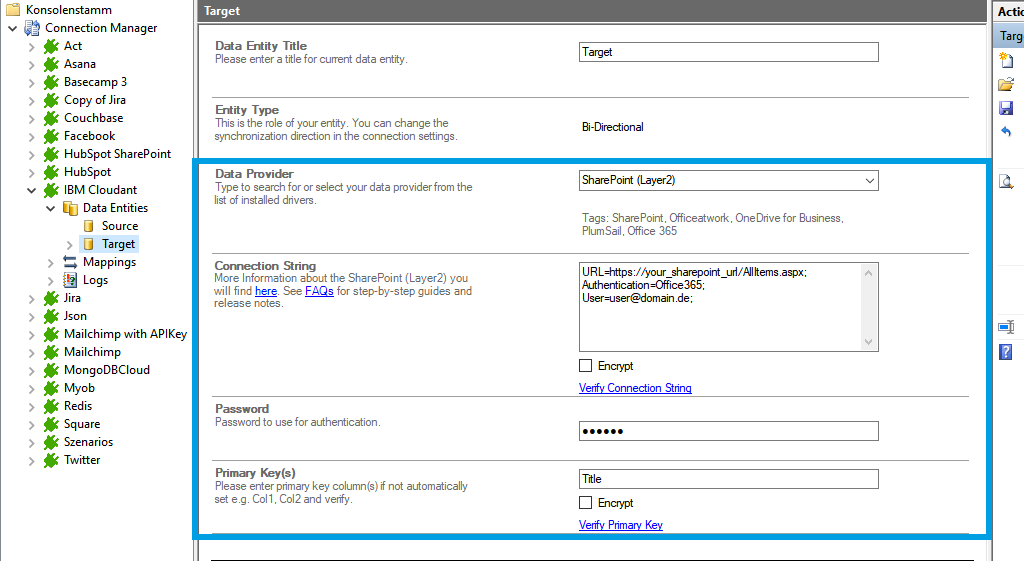Open the FAQs link
This screenshot has width=1024, height=561.
click(x=319, y=291)
